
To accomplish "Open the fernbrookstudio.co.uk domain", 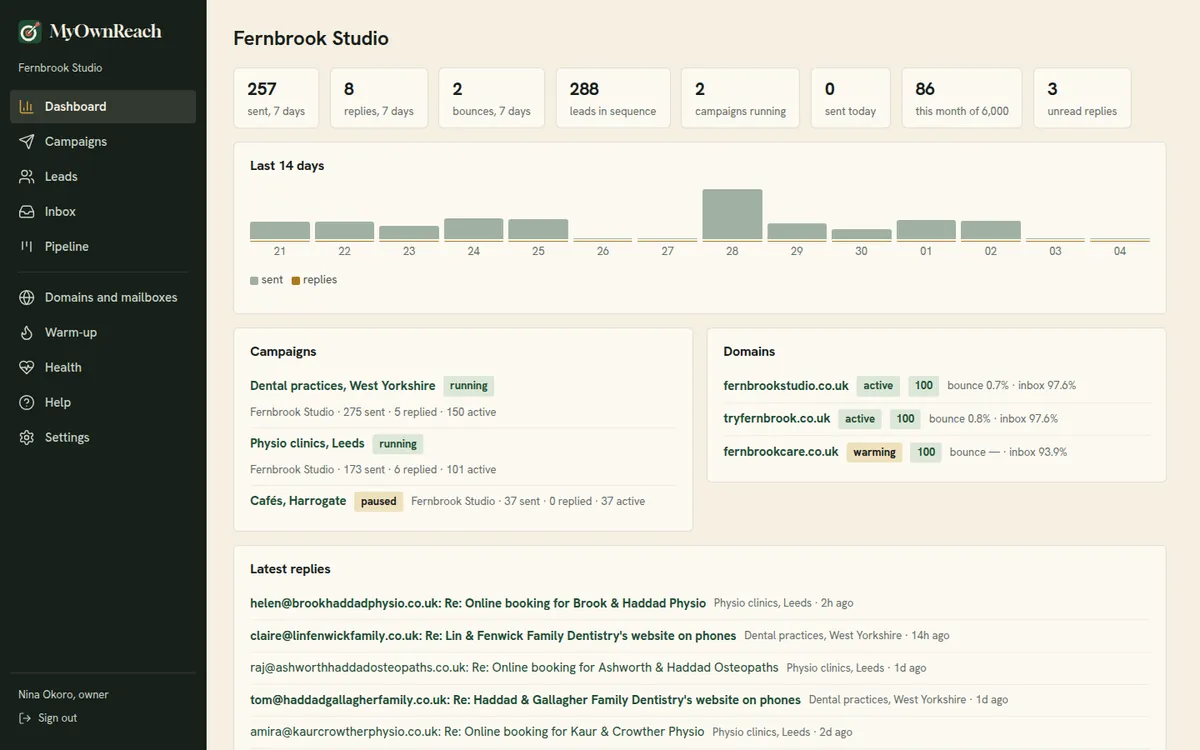I will (x=786, y=385).
